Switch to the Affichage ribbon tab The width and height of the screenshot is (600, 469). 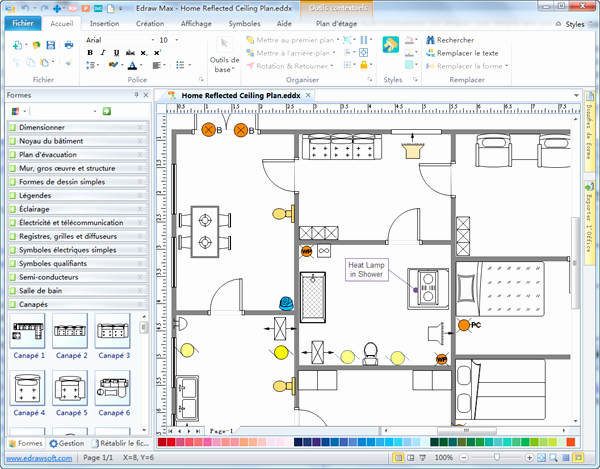(x=196, y=24)
